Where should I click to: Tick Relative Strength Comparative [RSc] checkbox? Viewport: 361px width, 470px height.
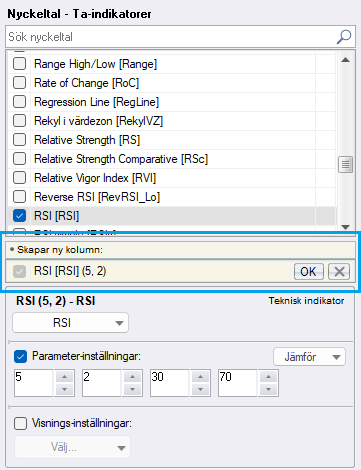[19, 158]
